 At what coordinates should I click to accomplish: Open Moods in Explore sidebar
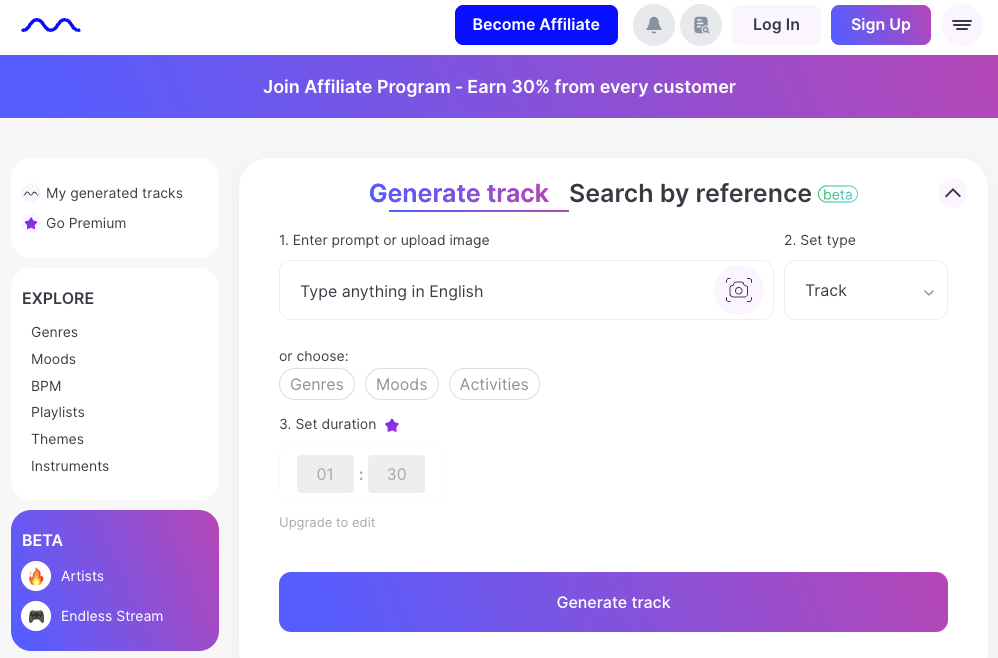coord(53,359)
